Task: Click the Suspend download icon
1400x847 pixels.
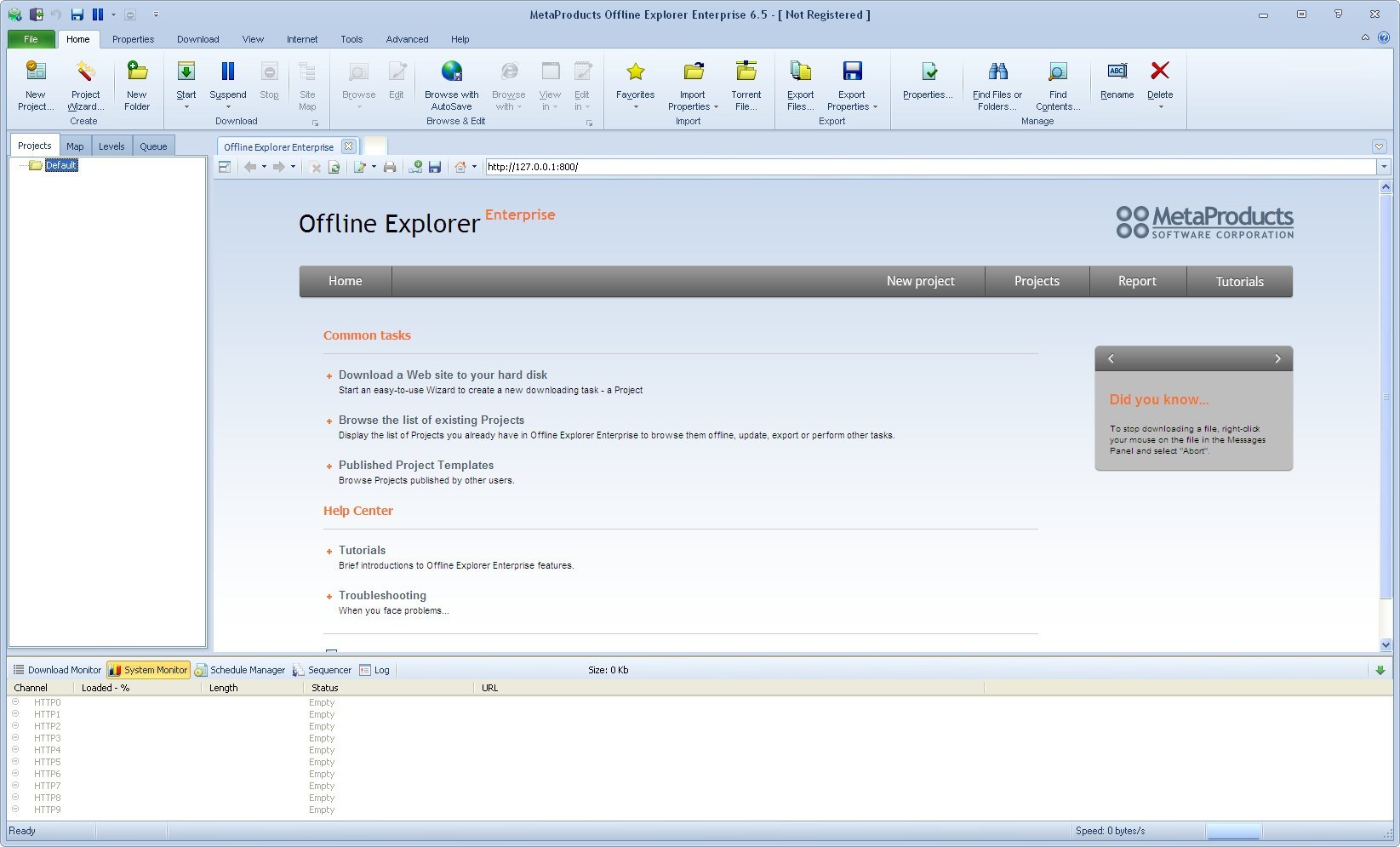Action: point(227,72)
